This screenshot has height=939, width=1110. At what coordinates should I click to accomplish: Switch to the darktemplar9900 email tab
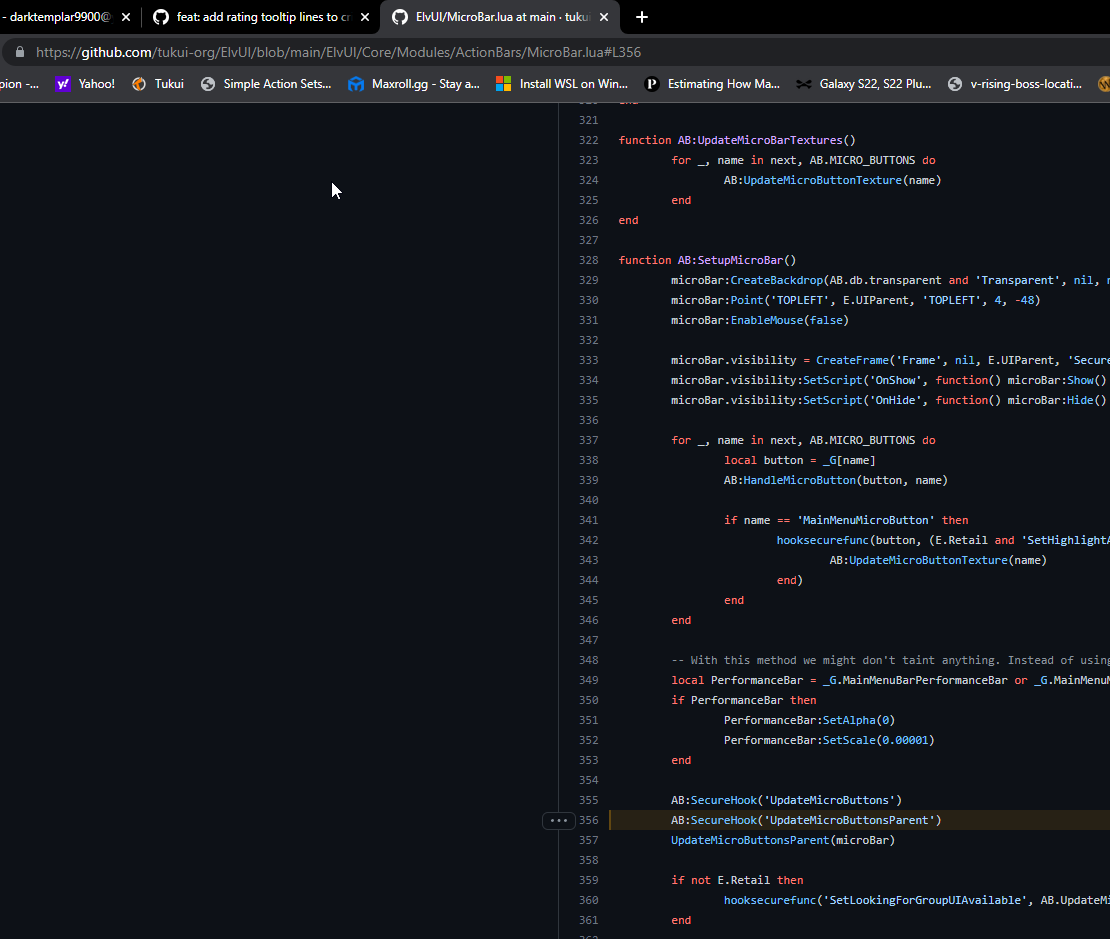pos(60,17)
